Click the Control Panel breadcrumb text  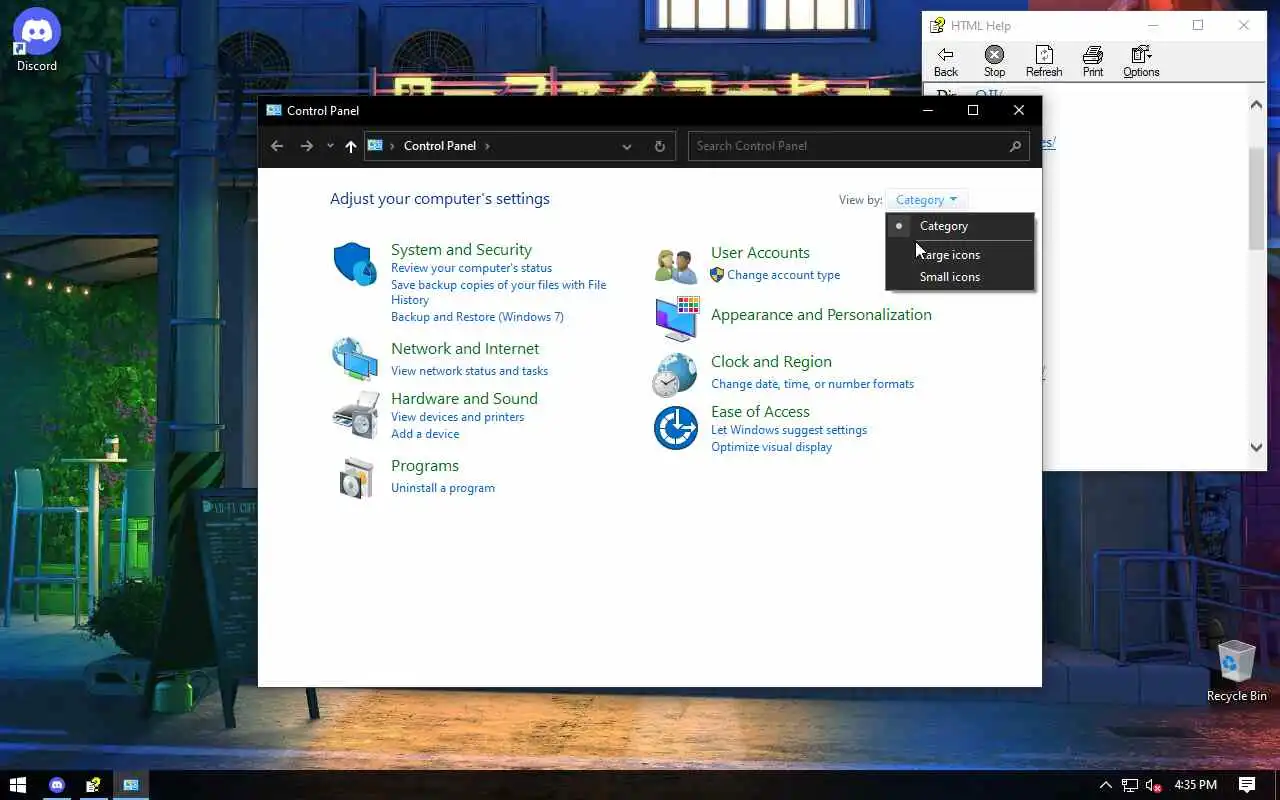pyautogui.click(x=440, y=146)
